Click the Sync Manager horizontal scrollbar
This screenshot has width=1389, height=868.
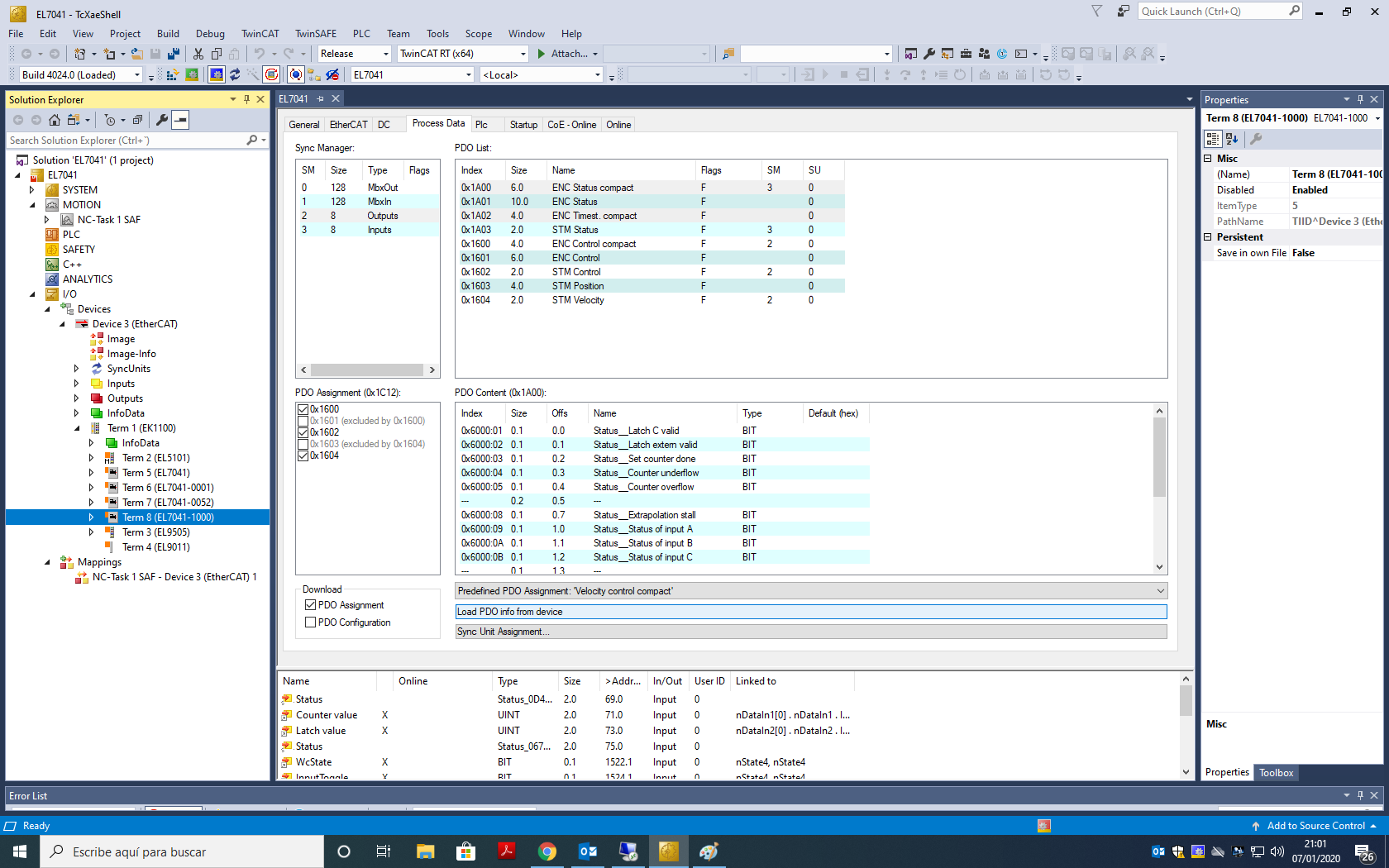coord(367,370)
